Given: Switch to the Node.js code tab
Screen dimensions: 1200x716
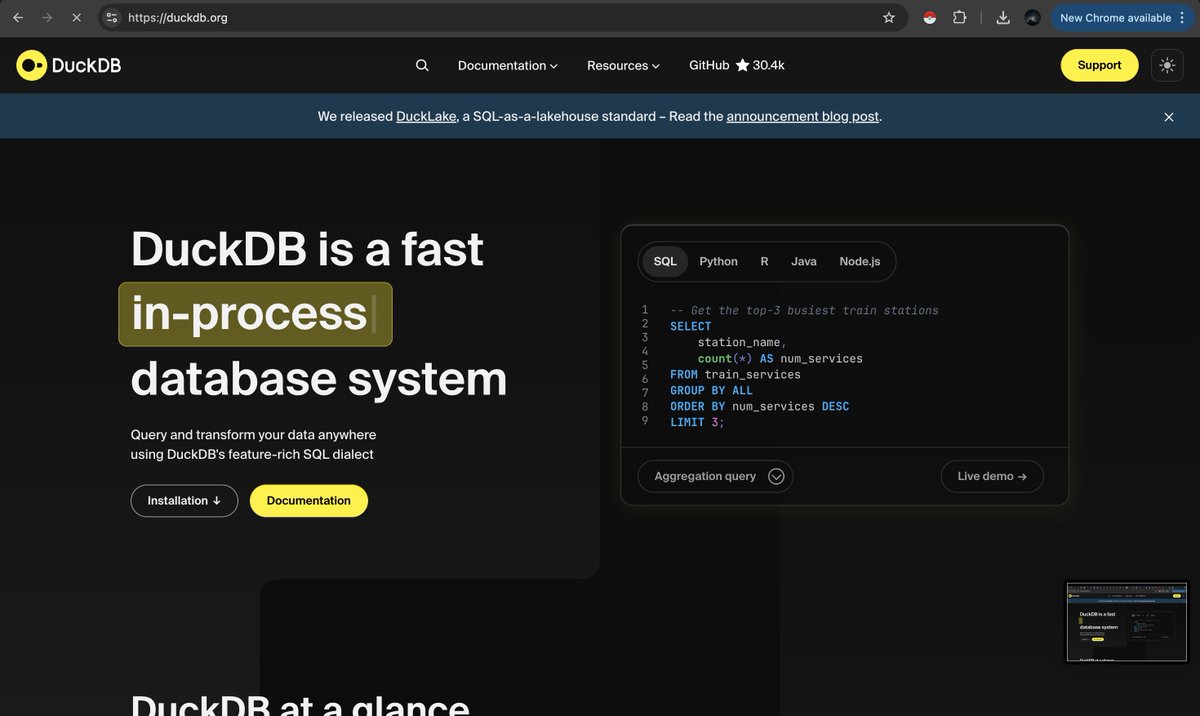Looking at the screenshot, I should [860, 261].
